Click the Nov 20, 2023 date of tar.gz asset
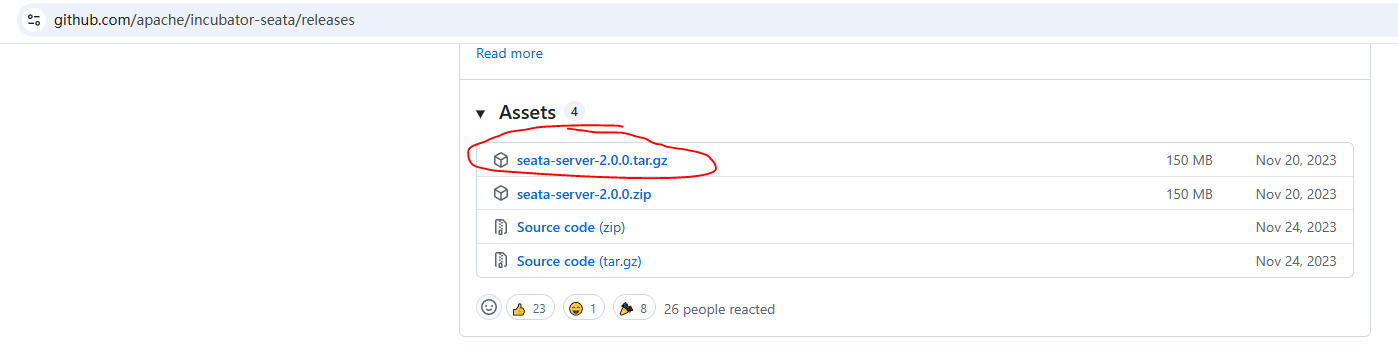This screenshot has width=1398, height=361. pos(1296,160)
